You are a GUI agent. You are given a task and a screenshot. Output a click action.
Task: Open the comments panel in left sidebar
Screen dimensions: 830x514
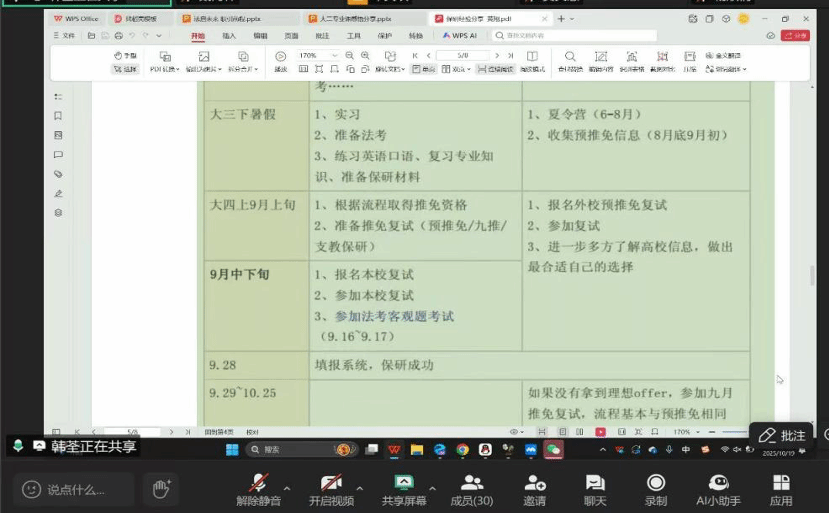[x=58, y=155]
